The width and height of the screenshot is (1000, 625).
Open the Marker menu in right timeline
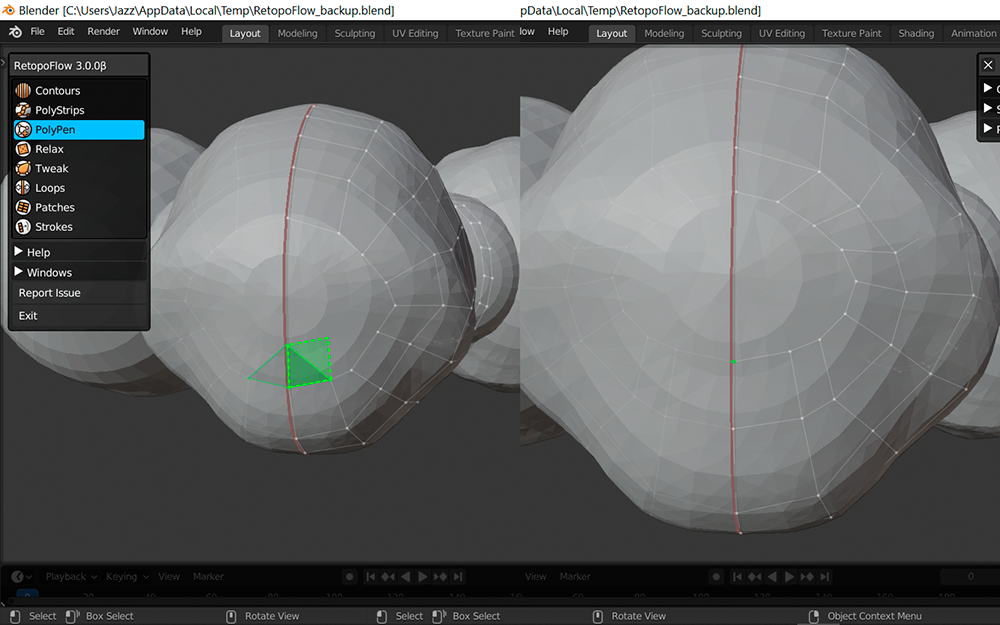575,577
